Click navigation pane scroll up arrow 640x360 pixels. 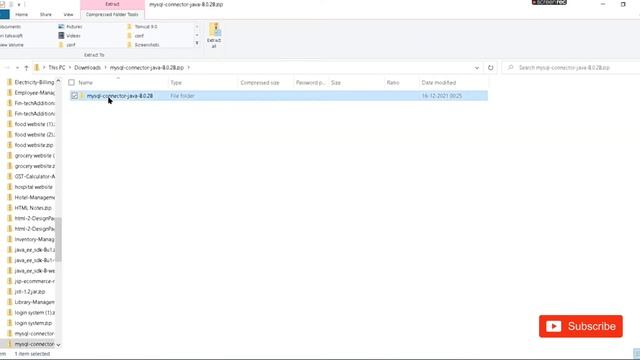point(58,82)
